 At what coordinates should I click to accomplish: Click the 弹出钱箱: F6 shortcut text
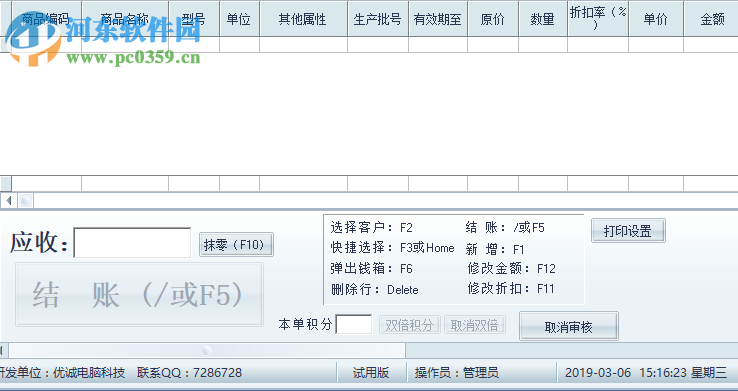371,269
